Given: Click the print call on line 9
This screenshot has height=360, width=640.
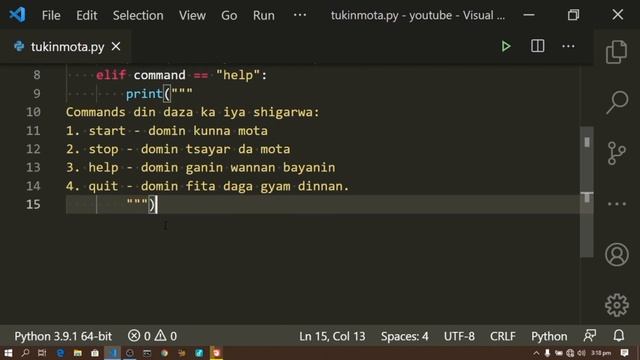Looking at the screenshot, I should [144, 94].
